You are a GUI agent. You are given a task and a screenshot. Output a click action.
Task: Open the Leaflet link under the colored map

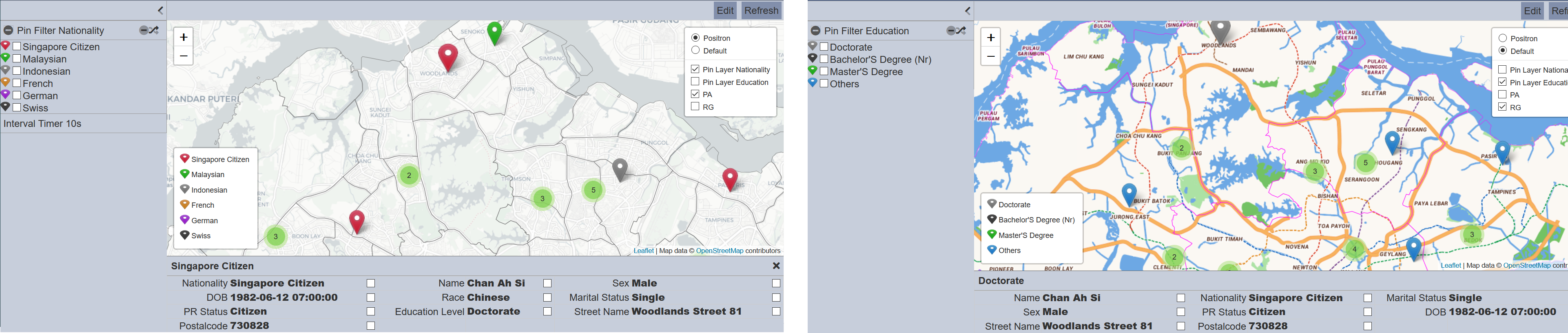[x=1451, y=265]
